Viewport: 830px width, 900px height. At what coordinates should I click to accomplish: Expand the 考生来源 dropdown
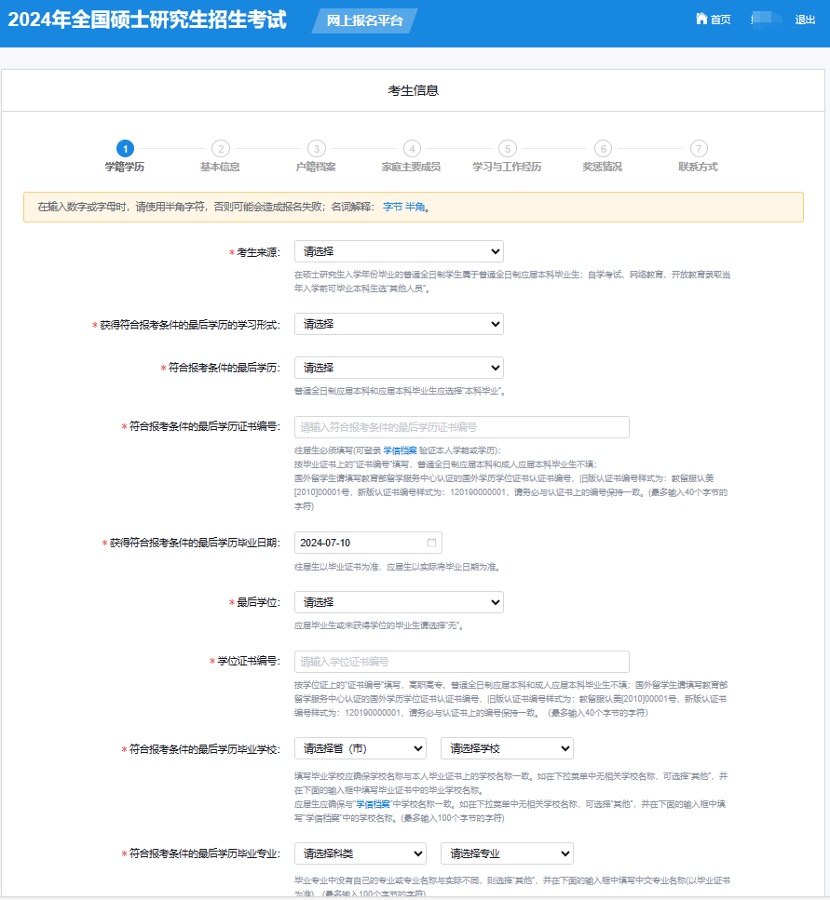(x=398, y=251)
